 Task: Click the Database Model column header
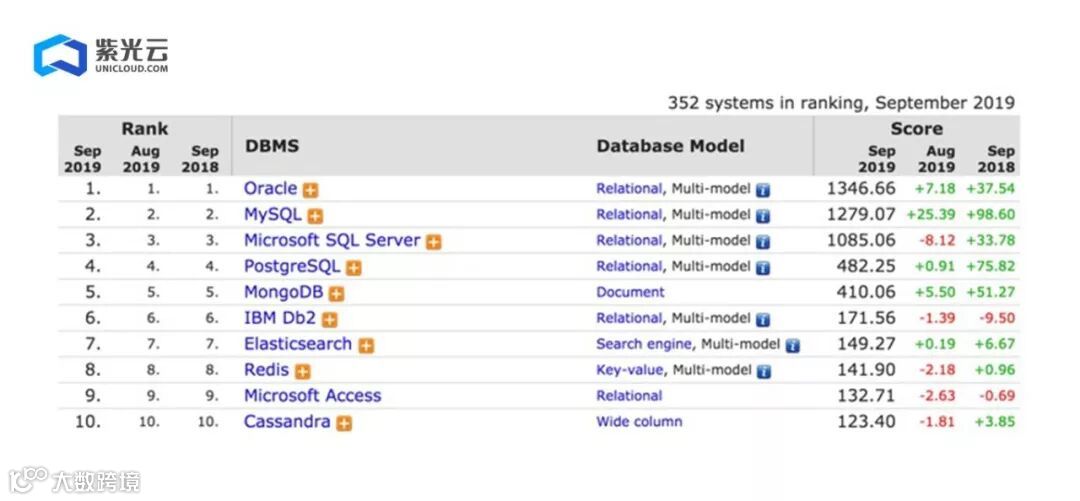click(x=670, y=146)
